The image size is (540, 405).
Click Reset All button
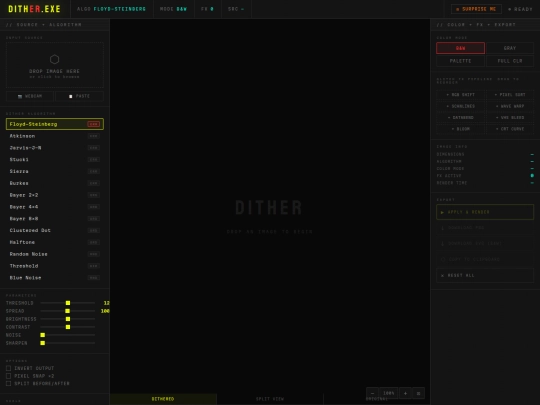coord(485,276)
